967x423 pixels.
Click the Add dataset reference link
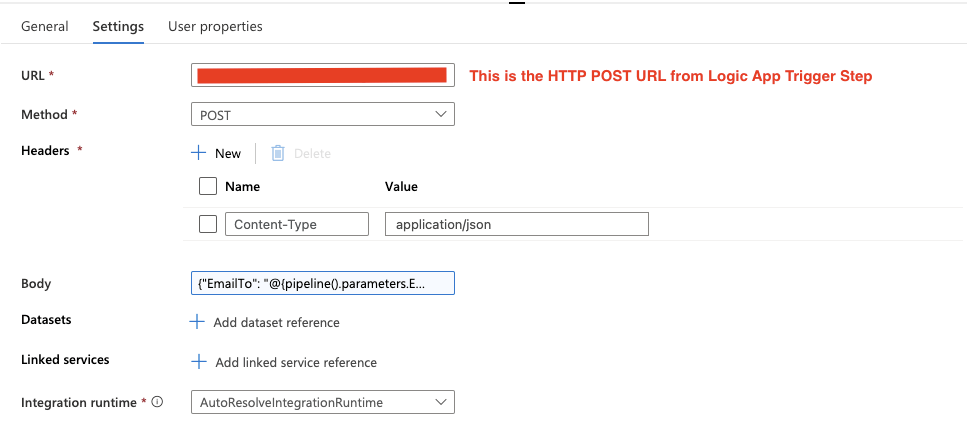(x=276, y=322)
